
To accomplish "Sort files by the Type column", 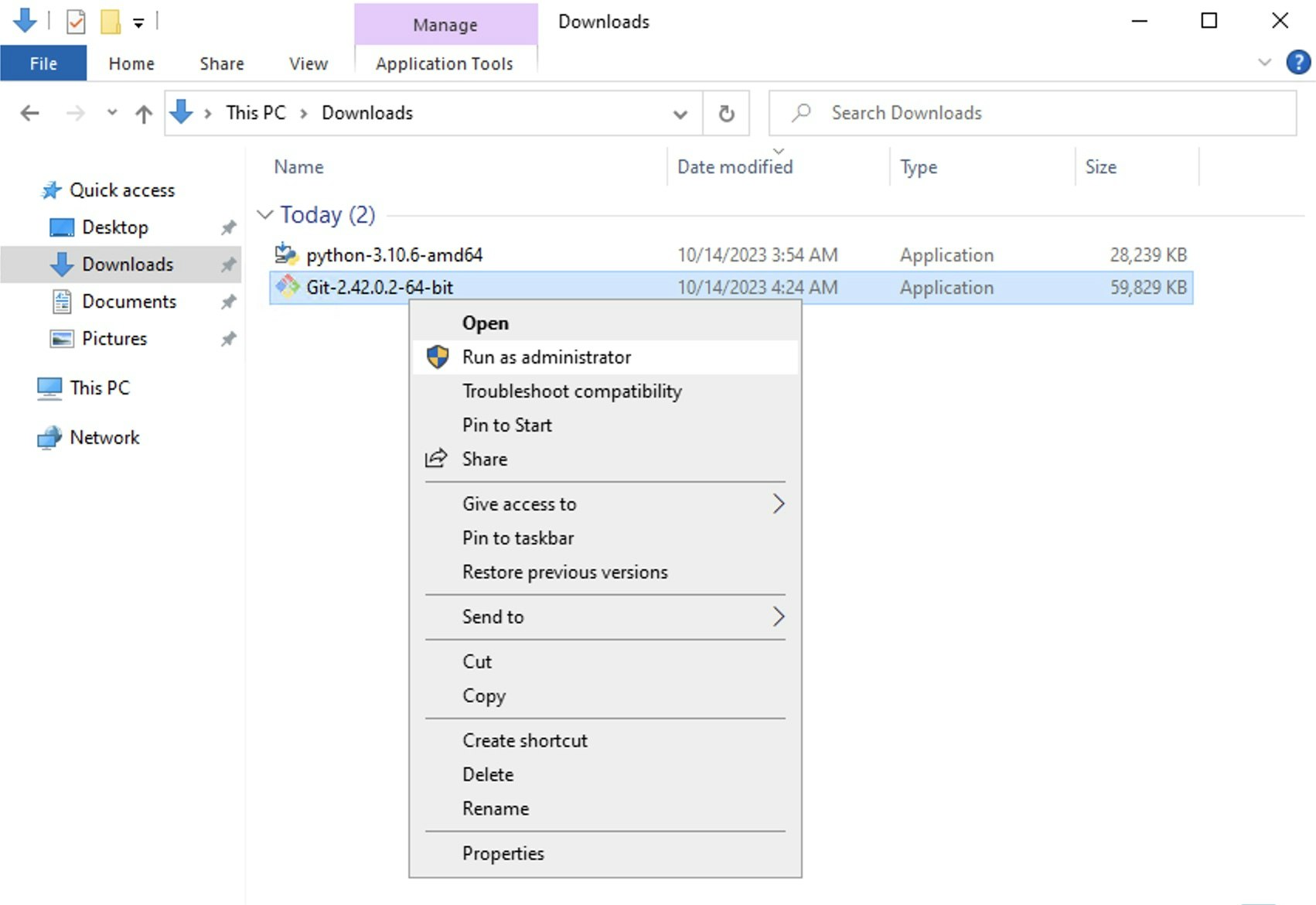I will [919, 167].
